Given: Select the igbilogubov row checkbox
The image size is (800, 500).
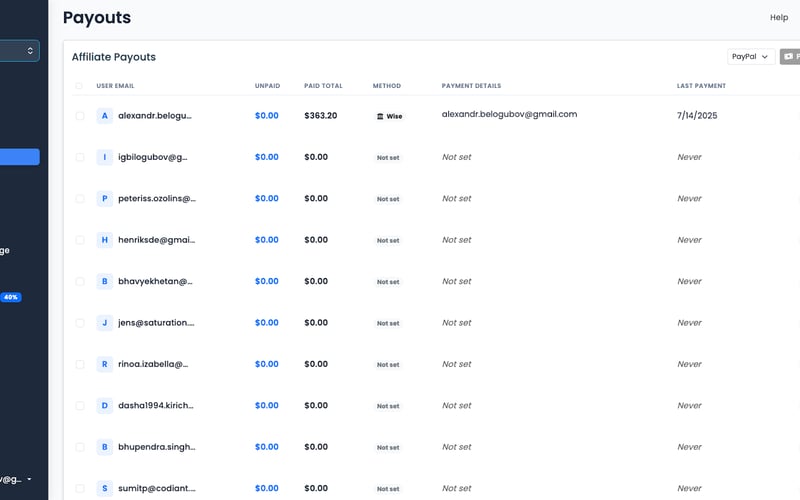Looking at the screenshot, I should pos(80,157).
